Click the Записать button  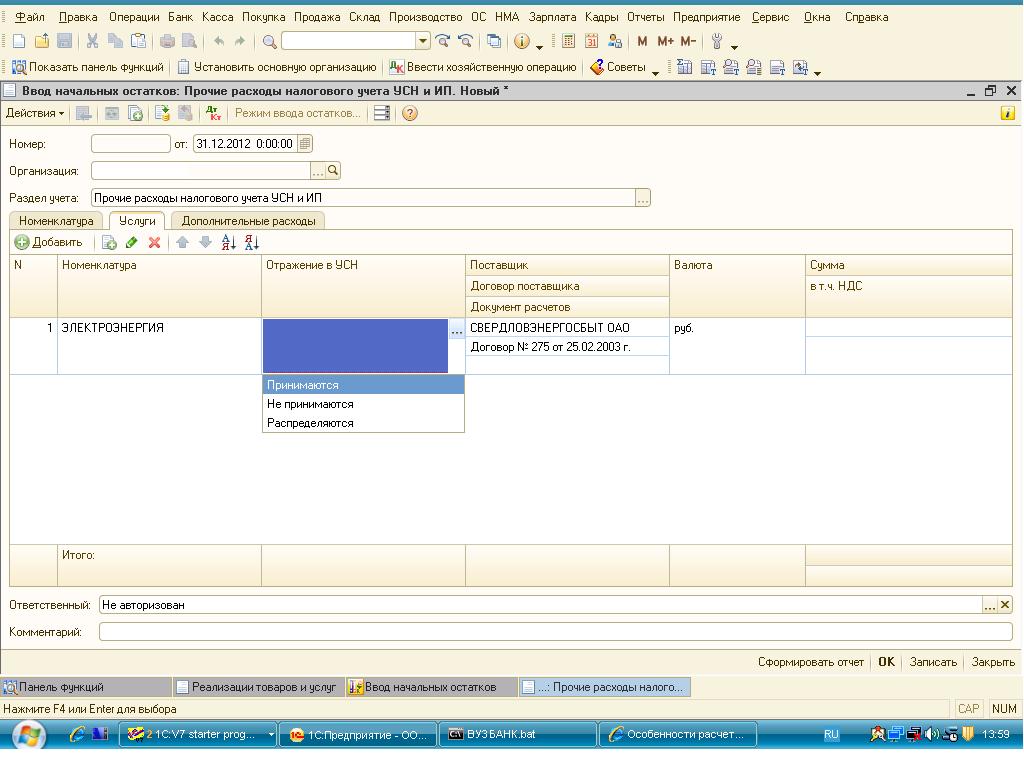(933, 662)
